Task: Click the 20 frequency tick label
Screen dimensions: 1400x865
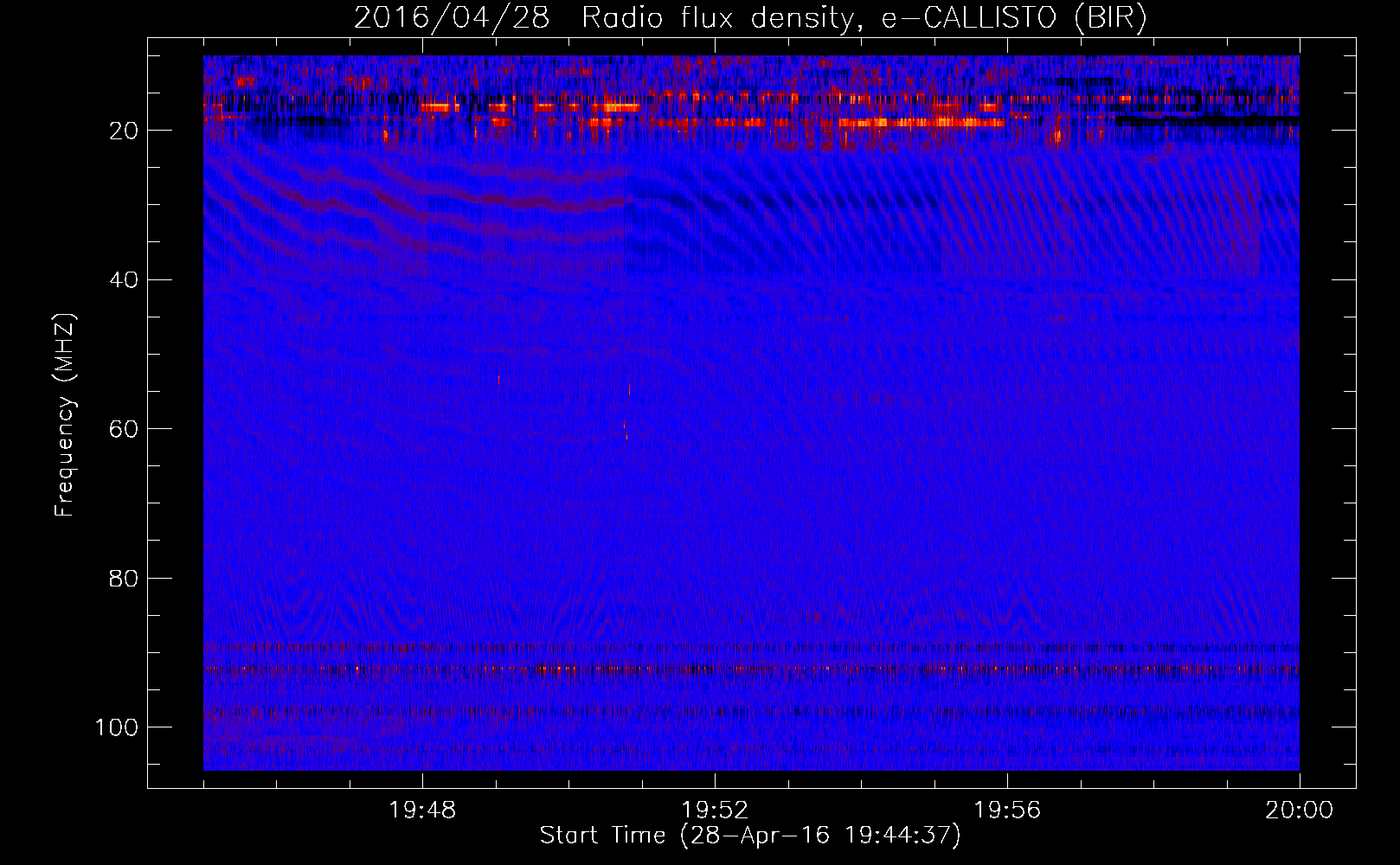Action: click(124, 131)
